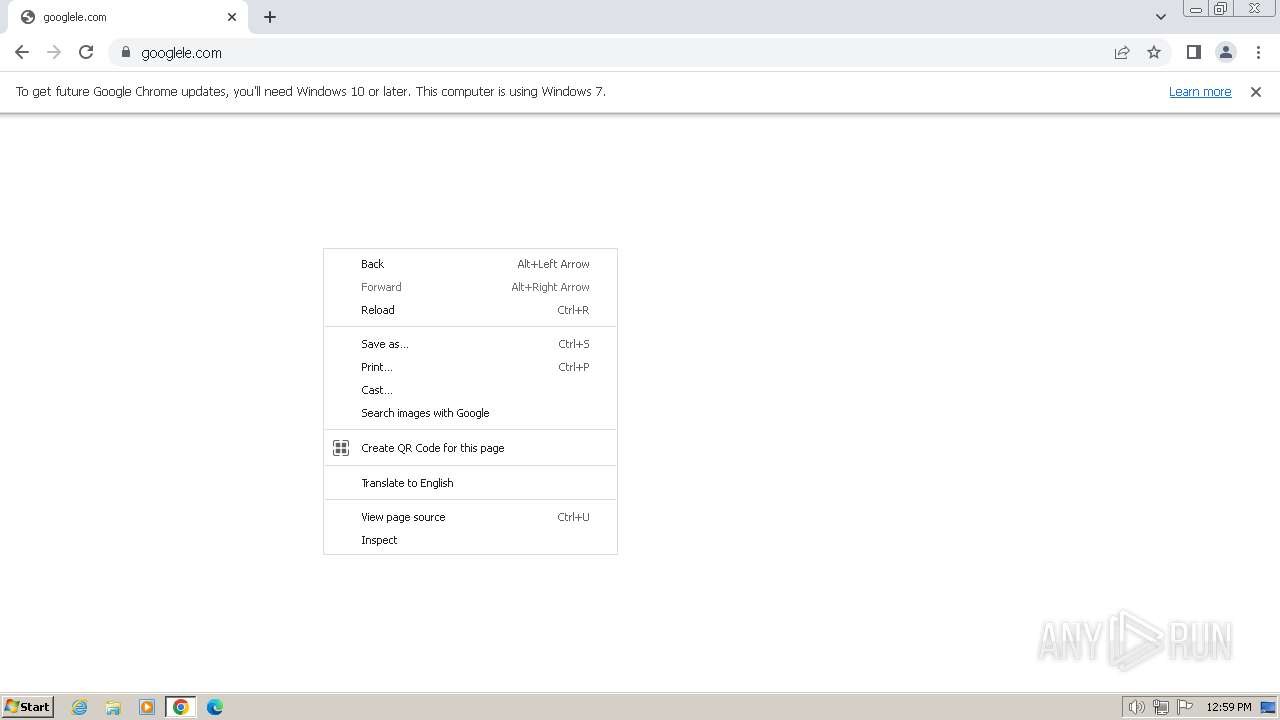The image size is (1280, 720).
Task: Select Inspect in context menu
Action: [470, 540]
